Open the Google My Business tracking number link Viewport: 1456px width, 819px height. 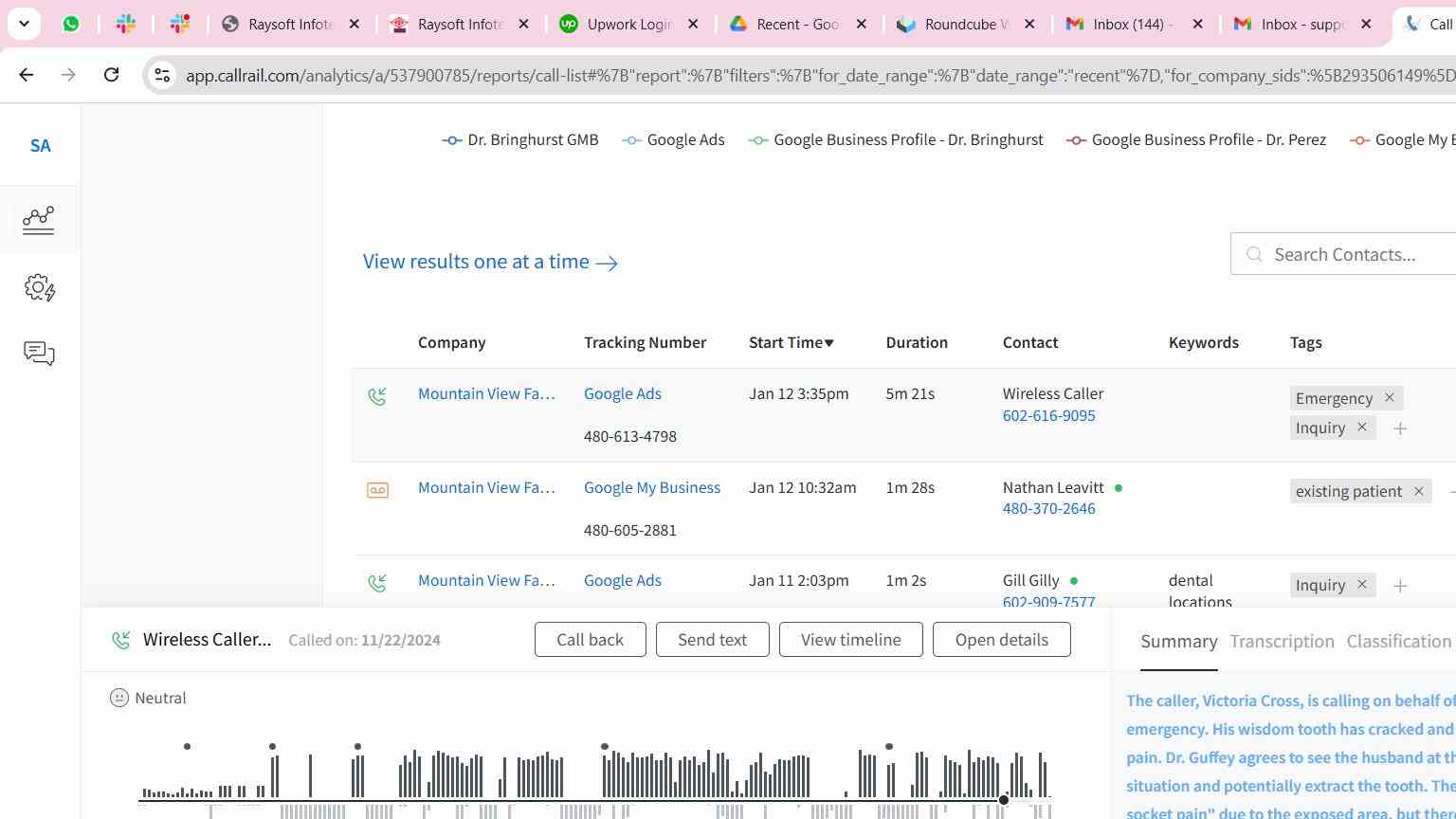tap(652, 487)
